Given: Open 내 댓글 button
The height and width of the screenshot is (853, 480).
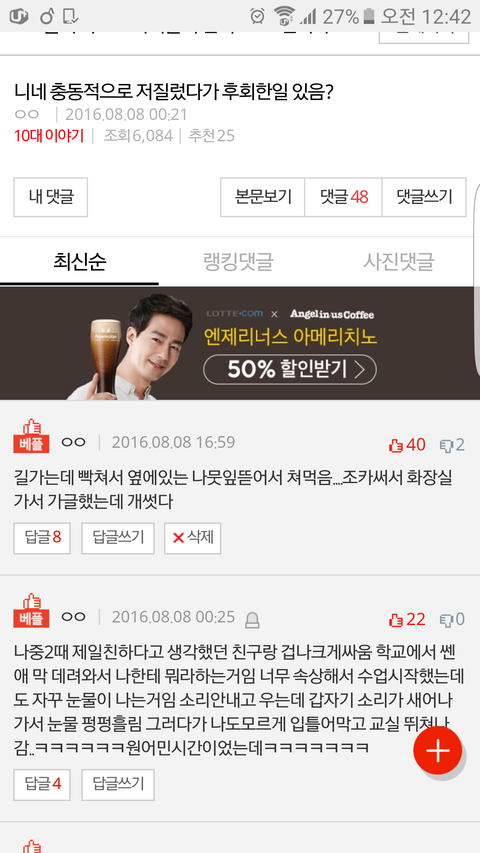Looking at the screenshot, I should pyautogui.click(x=51, y=197).
